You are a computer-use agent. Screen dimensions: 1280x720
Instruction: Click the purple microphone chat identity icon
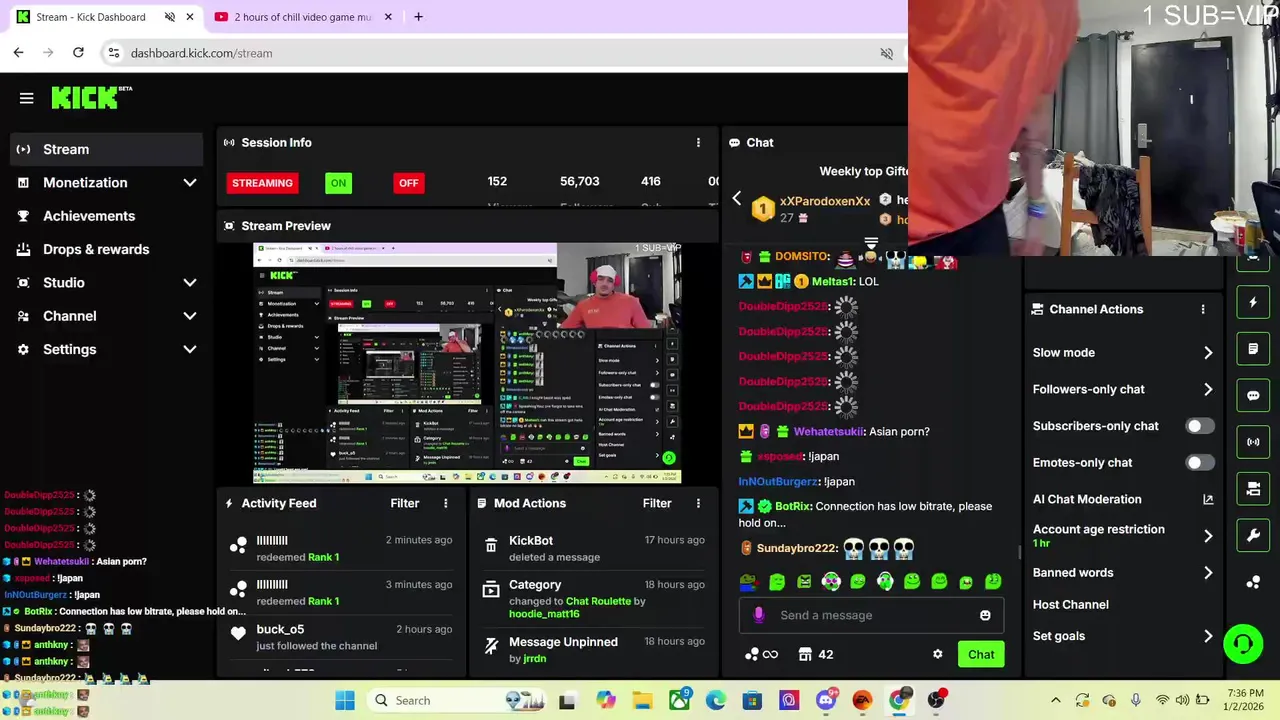coord(758,615)
